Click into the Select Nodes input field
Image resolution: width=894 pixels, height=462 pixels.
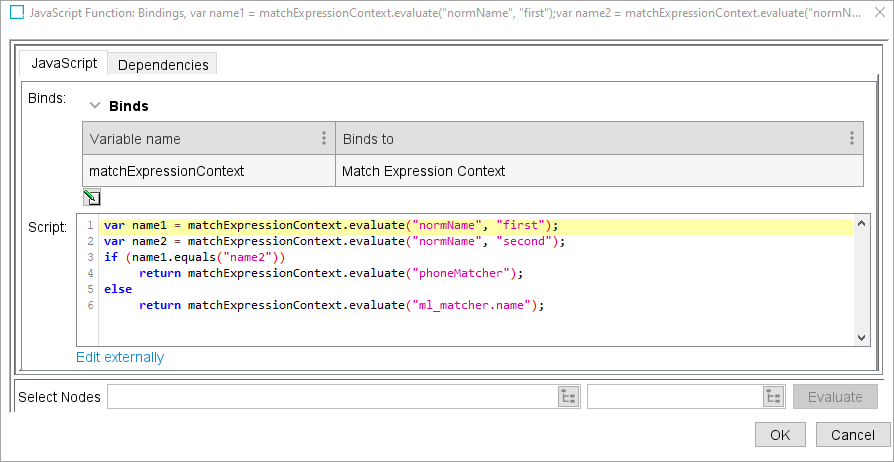click(332, 397)
